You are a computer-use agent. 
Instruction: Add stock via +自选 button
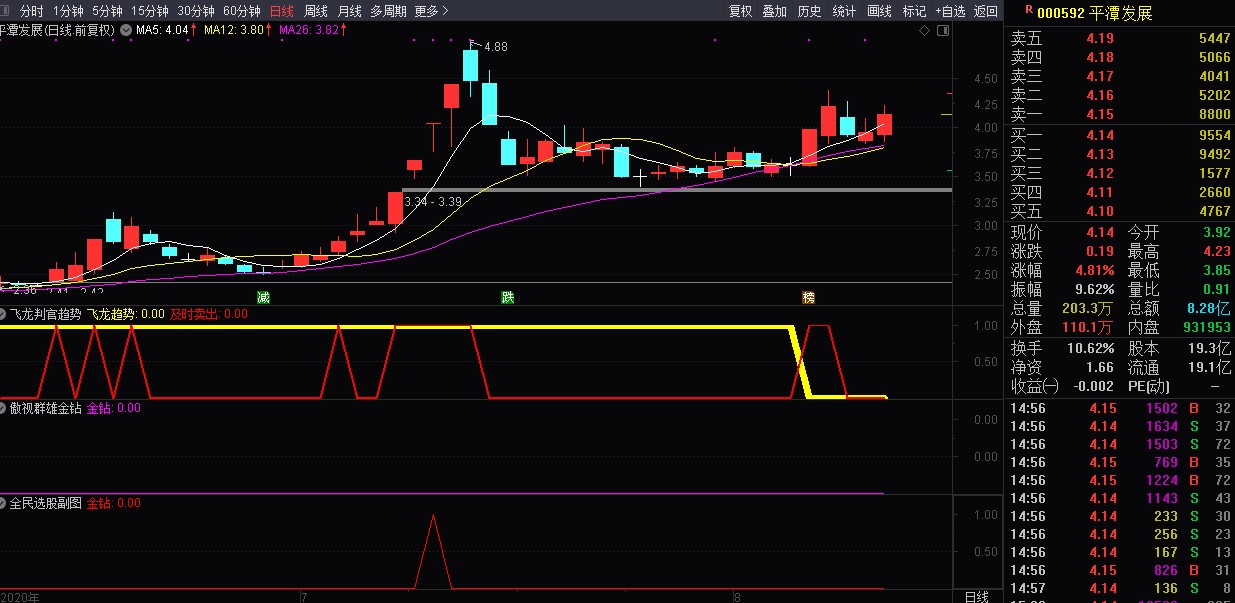tap(948, 11)
